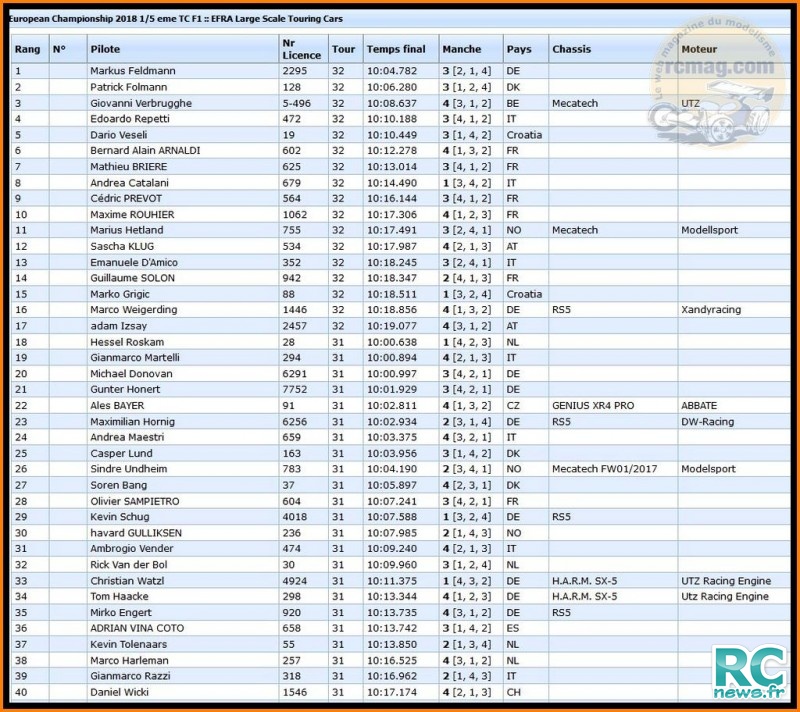Viewport: 800px width, 712px height.
Task: Select Modellsport motor in Marius Hetland's row
Action: 709,230
